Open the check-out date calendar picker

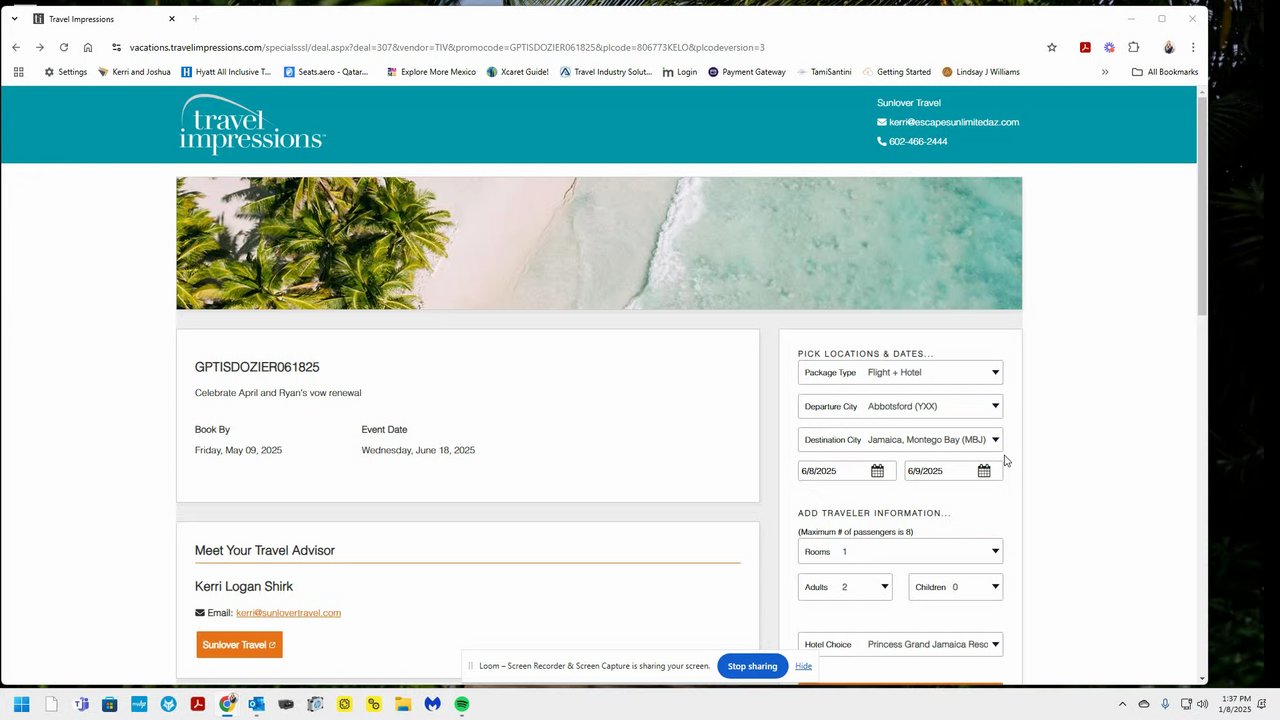click(x=984, y=471)
